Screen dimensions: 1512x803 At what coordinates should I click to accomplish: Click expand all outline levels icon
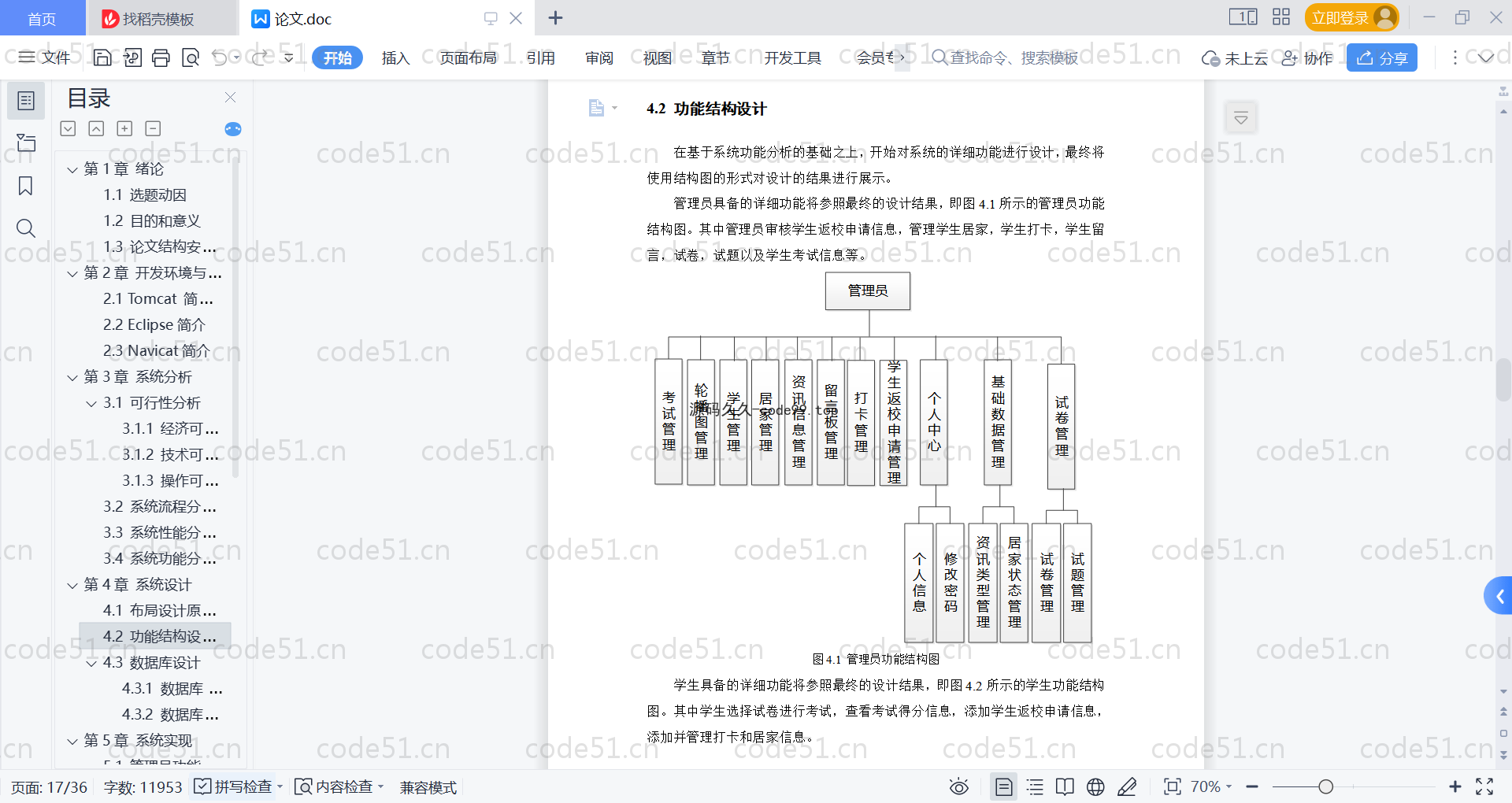click(x=68, y=128)
